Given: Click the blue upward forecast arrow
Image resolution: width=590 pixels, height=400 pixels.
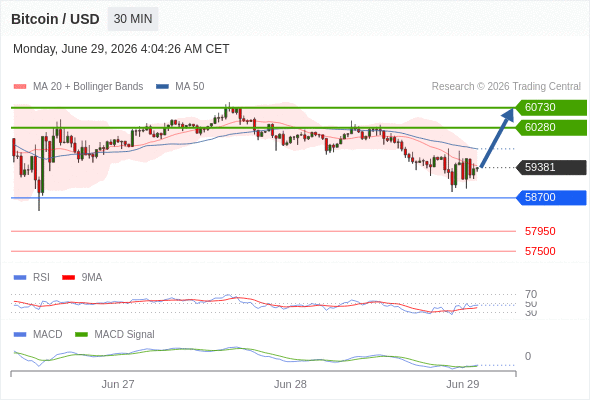Looking at the screenshot, I should tap(497, 138).
